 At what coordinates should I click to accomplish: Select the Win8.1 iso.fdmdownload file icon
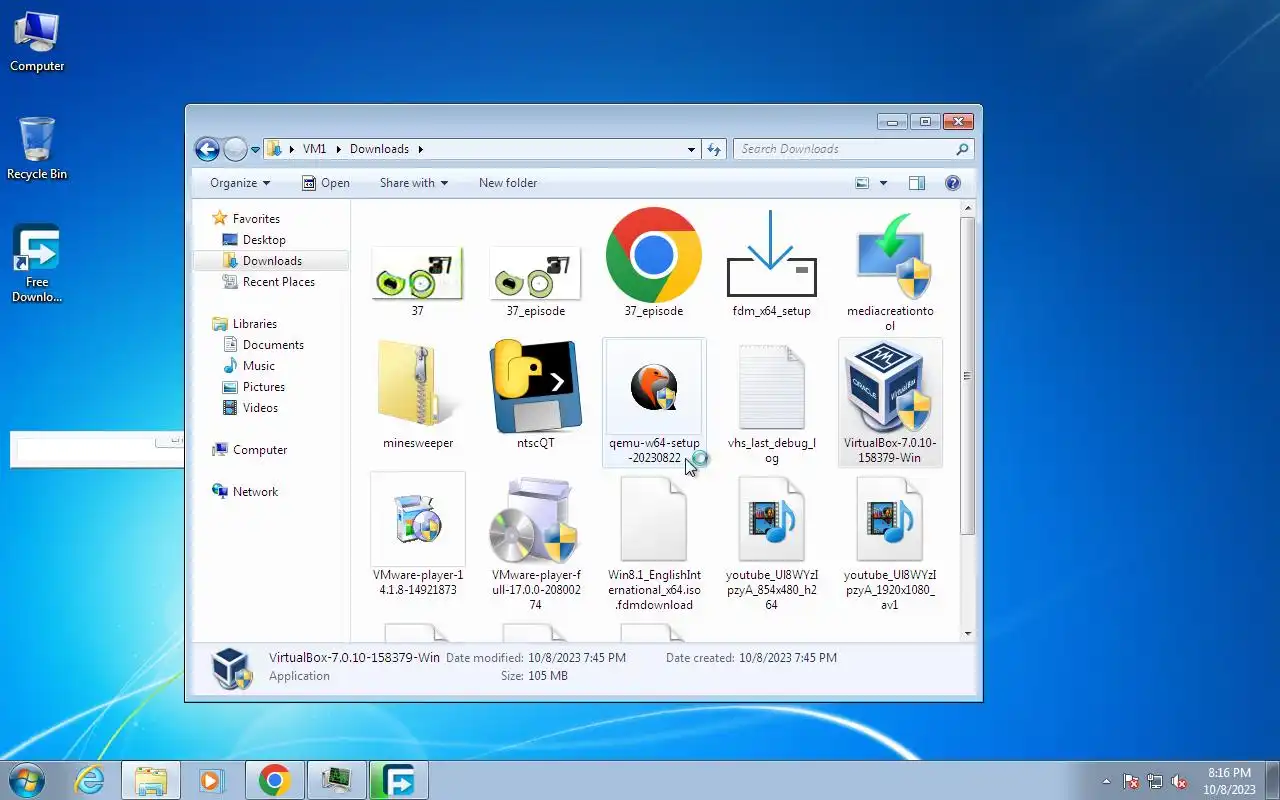tap(653, 520)
